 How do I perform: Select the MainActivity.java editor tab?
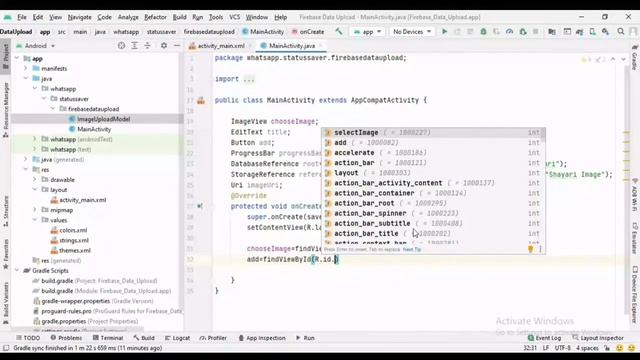tap(292, 46)
